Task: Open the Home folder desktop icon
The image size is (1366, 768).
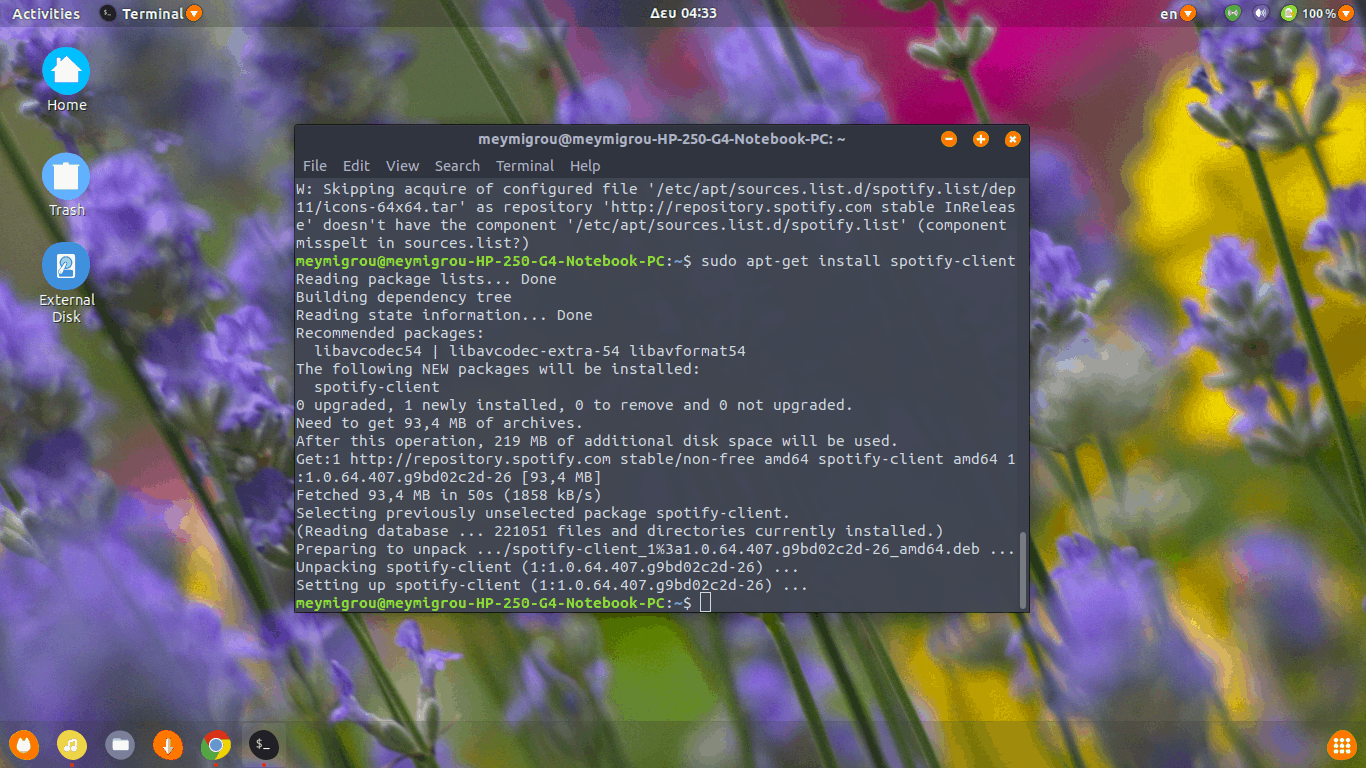Action: (66, 71)
